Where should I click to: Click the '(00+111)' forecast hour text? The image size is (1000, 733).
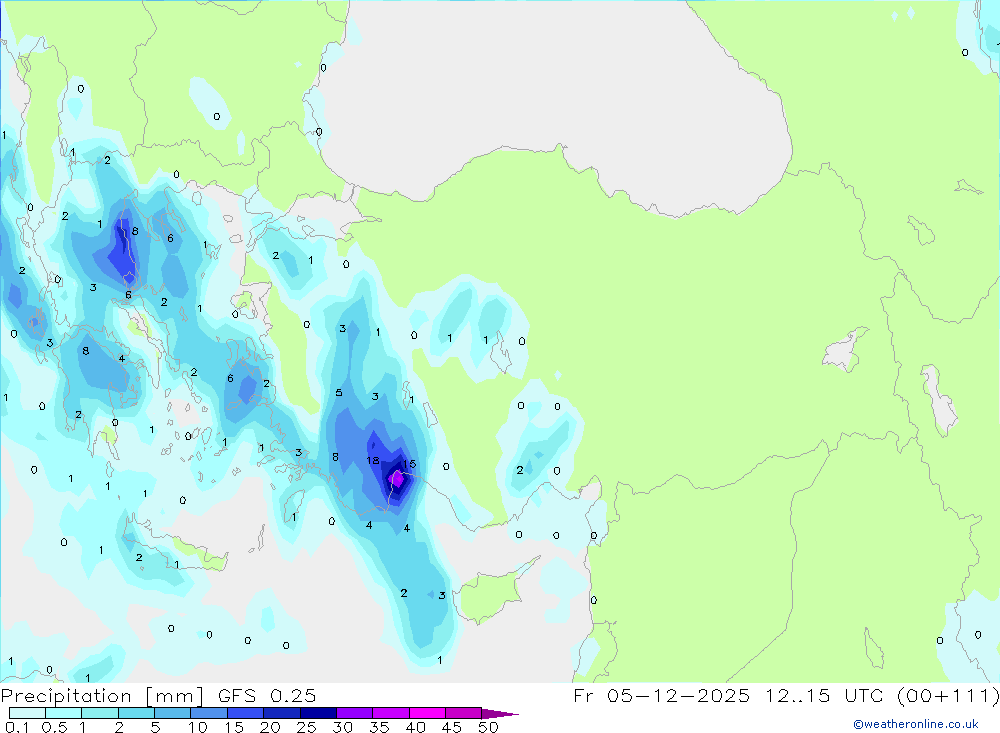pyautogui.click(x=948, y=695)
